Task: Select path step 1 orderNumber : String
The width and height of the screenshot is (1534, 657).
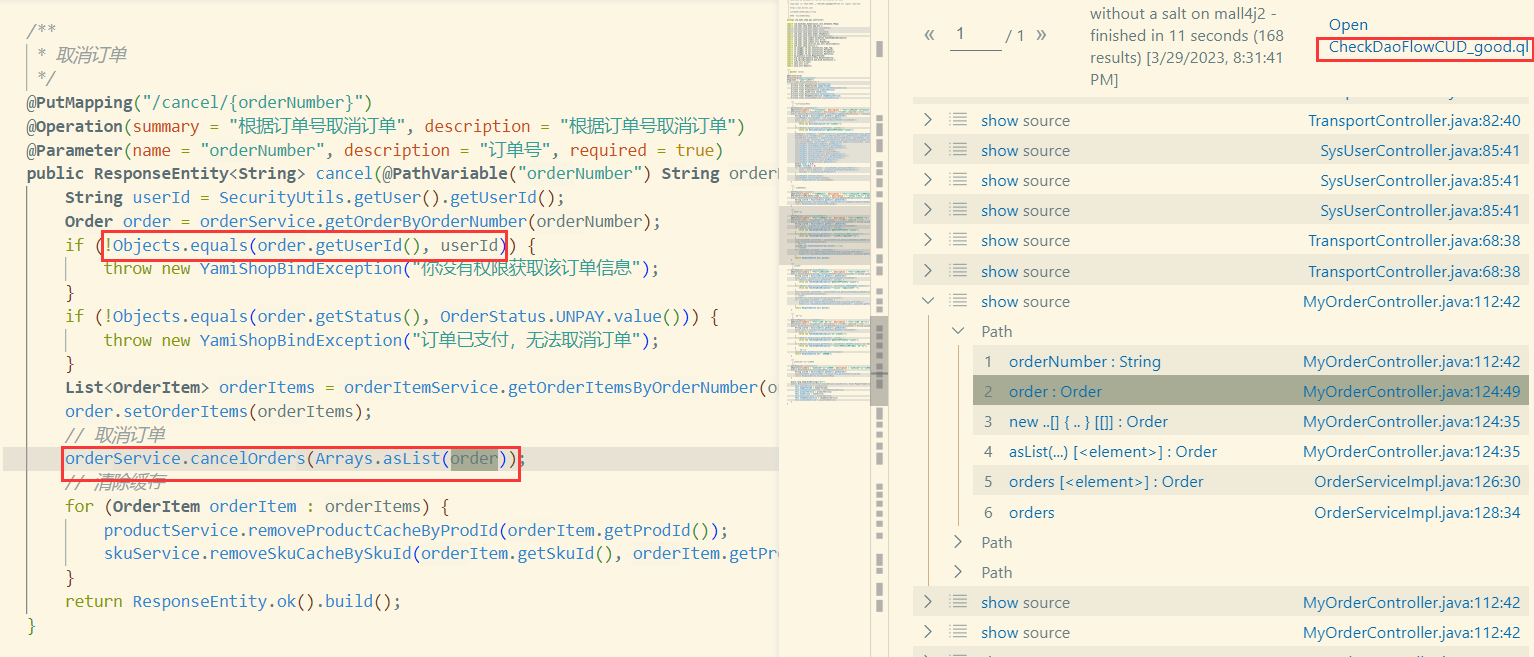Action: click(x=1084, y=362)
